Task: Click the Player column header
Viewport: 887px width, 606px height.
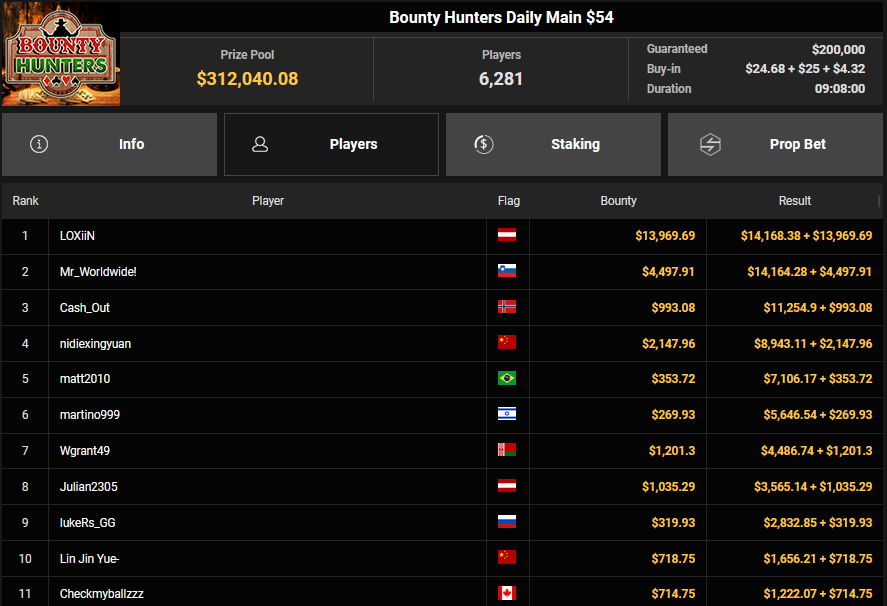Action: tap(267, 201)
